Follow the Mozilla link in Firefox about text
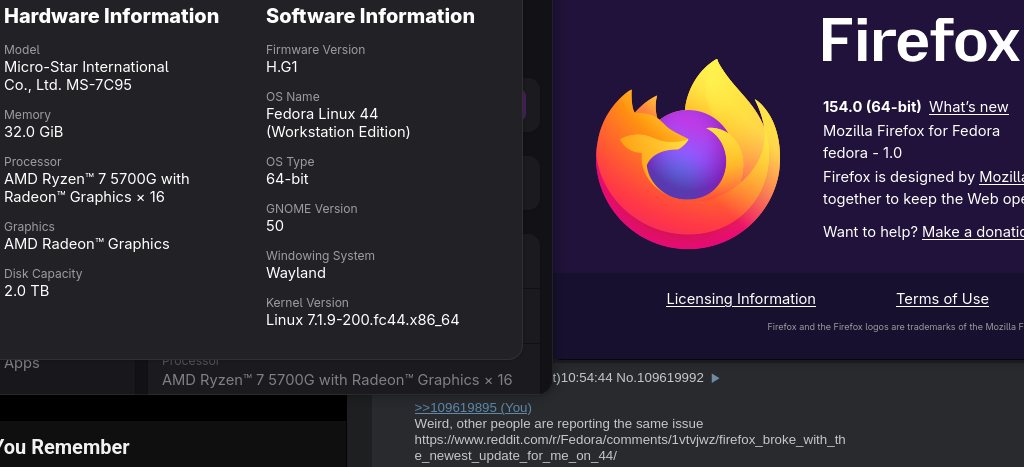This screenshot has width=1024, height=467. (1001, 177)
